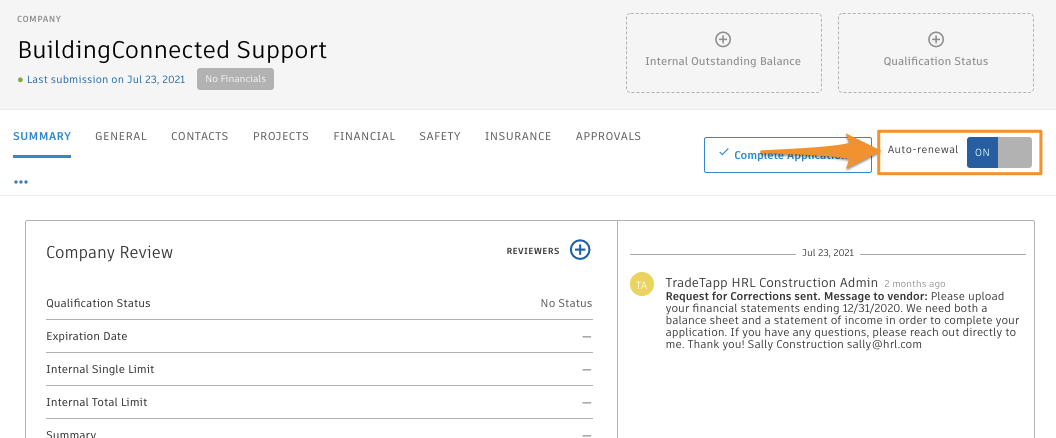The height and width of the screenshot is (438, 1056).
Task: Click the Internal Single Limit row
Action: pos(319,369)
